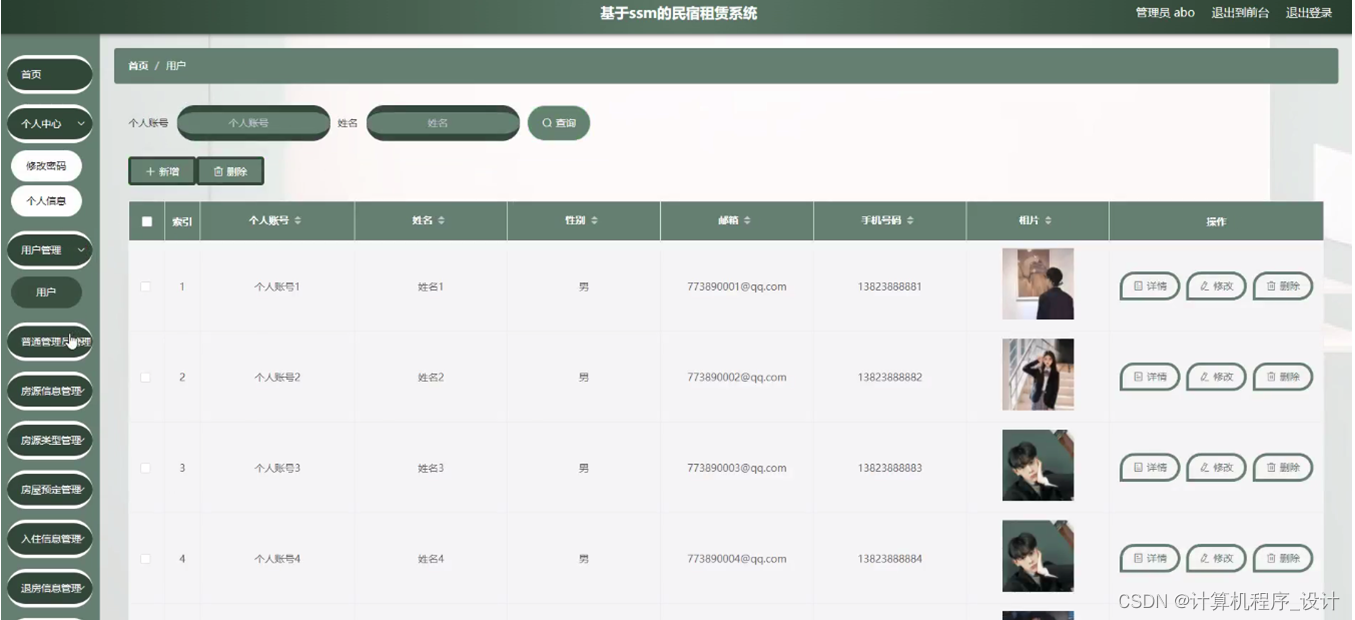The image size is (1355, 620).
Task: Collapse the 个人中心 sidebar menu
Action: click(x=50, y=124)
